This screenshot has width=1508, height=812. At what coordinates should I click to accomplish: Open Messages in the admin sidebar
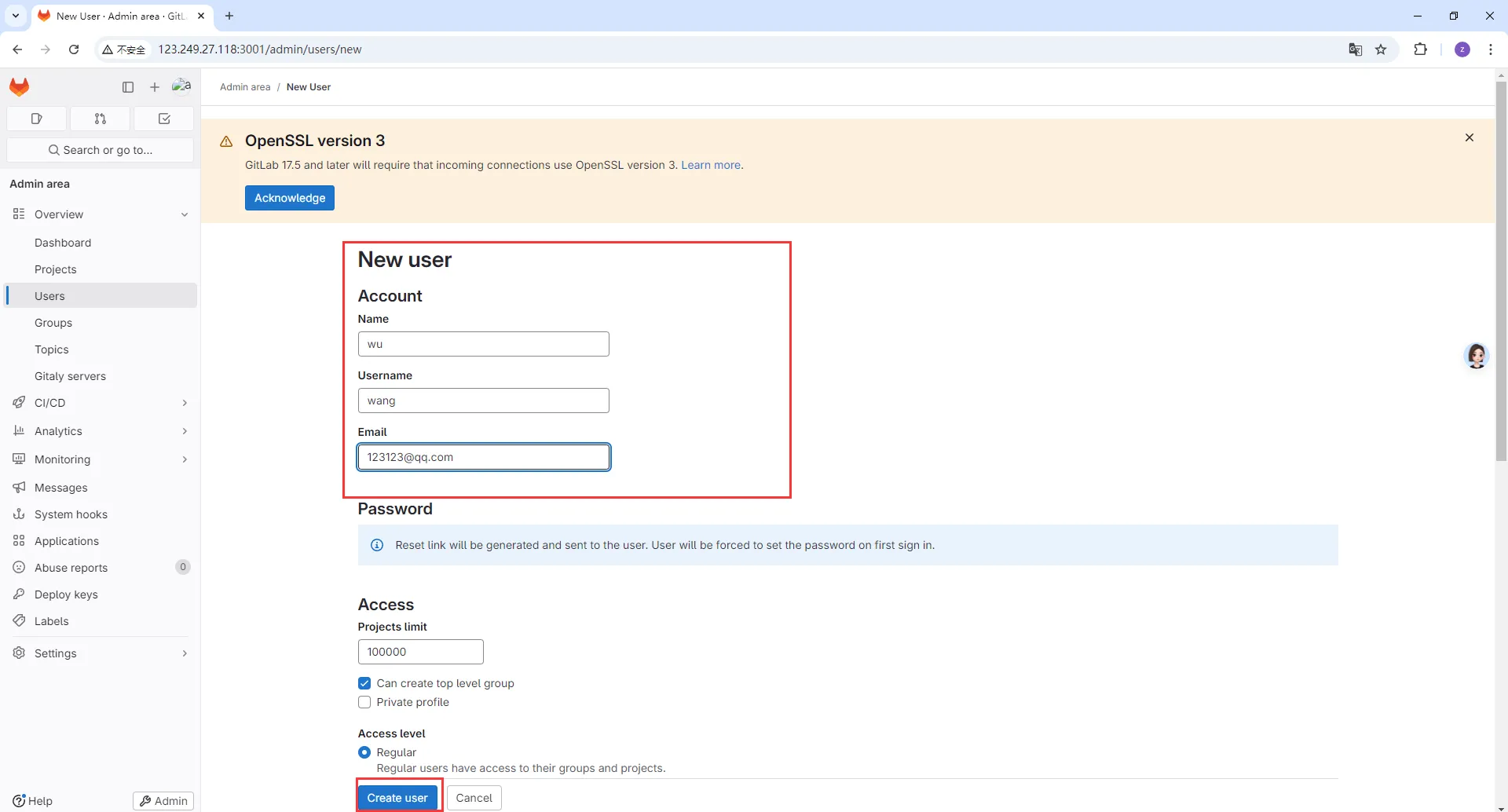point(101,488)
